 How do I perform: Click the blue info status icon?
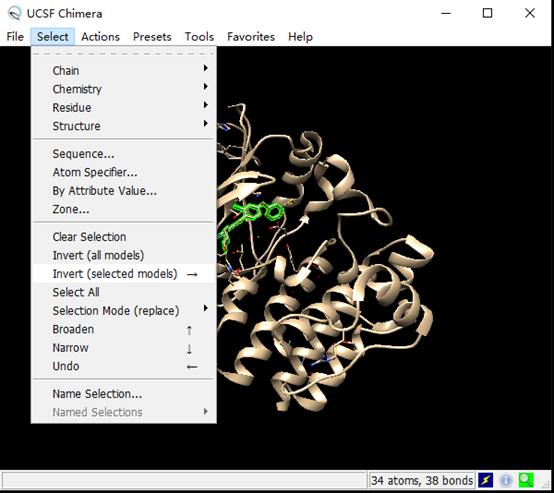[x=506, y=480]
